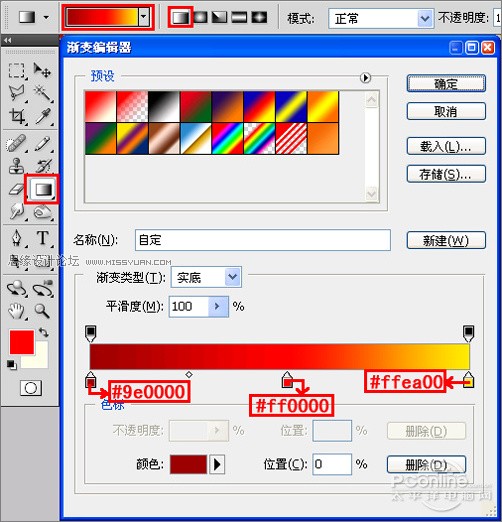Select the transparent red stripes preset

[x=291, y=138]
